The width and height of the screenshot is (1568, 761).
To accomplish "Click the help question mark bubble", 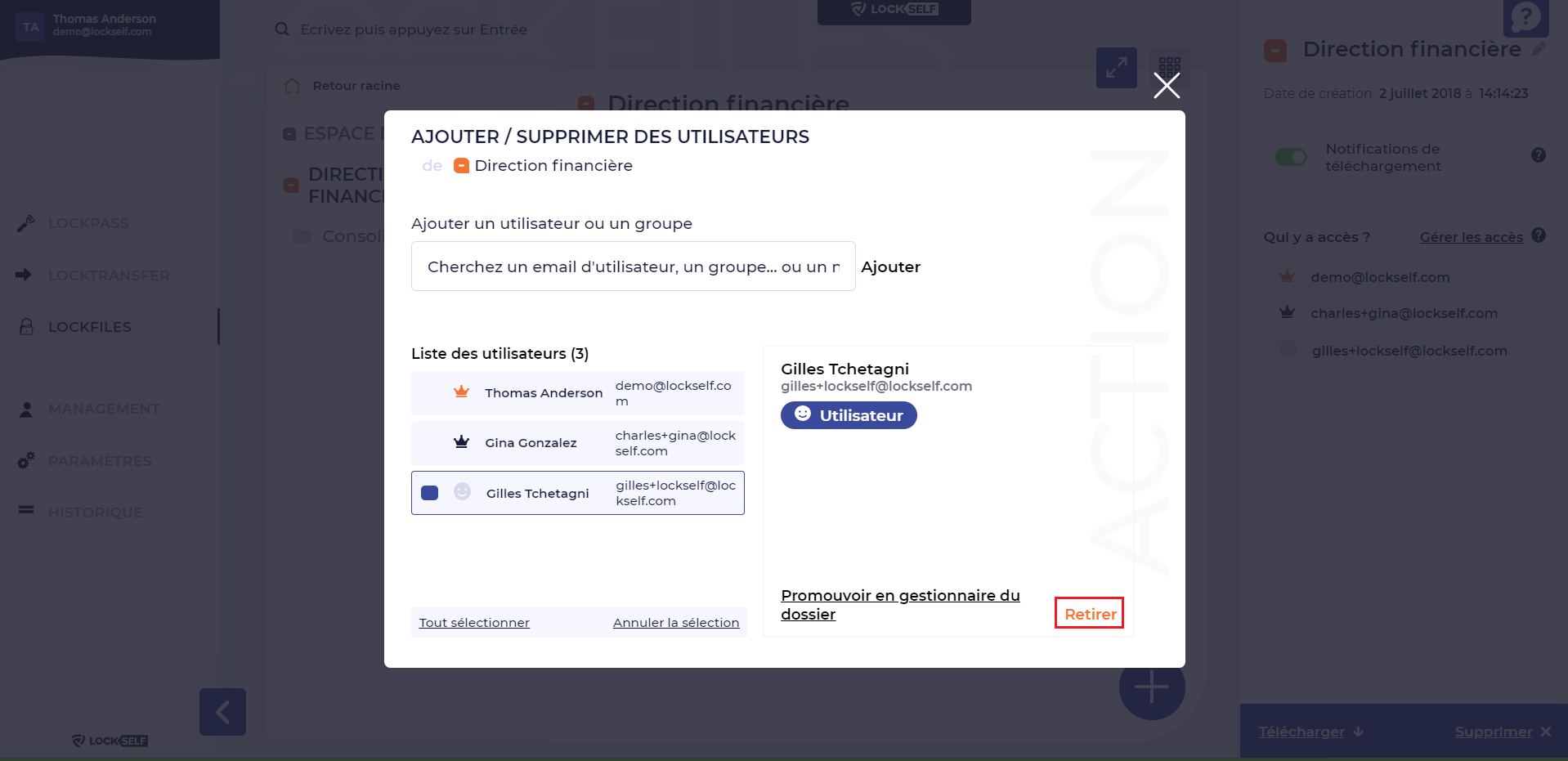I will point(1525,17).
